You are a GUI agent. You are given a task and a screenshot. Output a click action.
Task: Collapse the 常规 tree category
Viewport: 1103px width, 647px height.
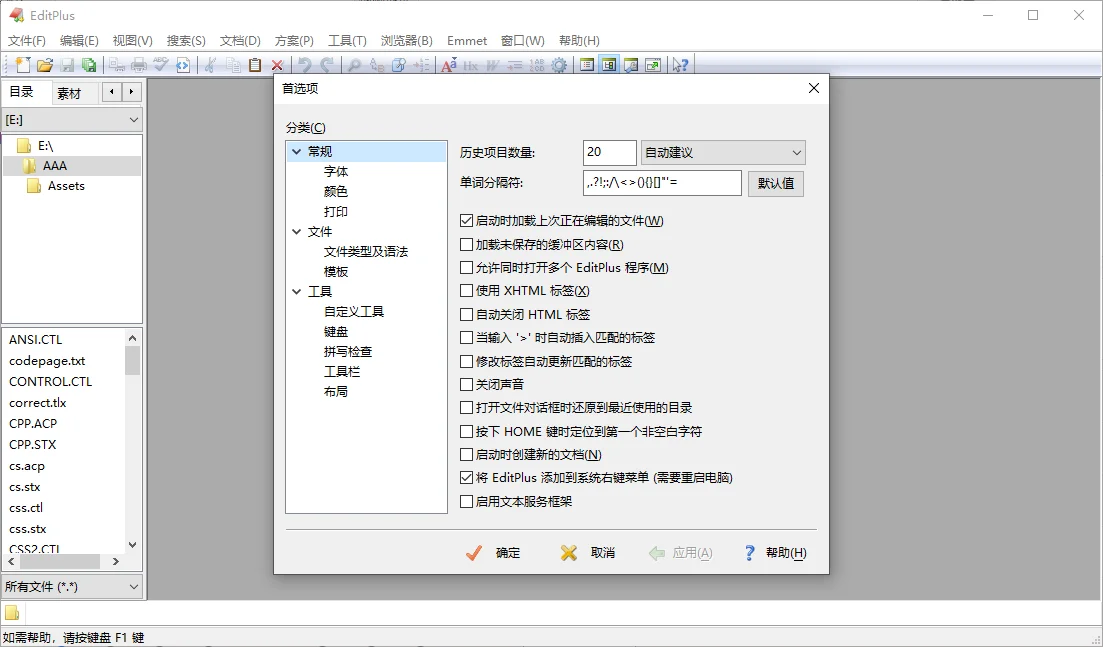296,151
